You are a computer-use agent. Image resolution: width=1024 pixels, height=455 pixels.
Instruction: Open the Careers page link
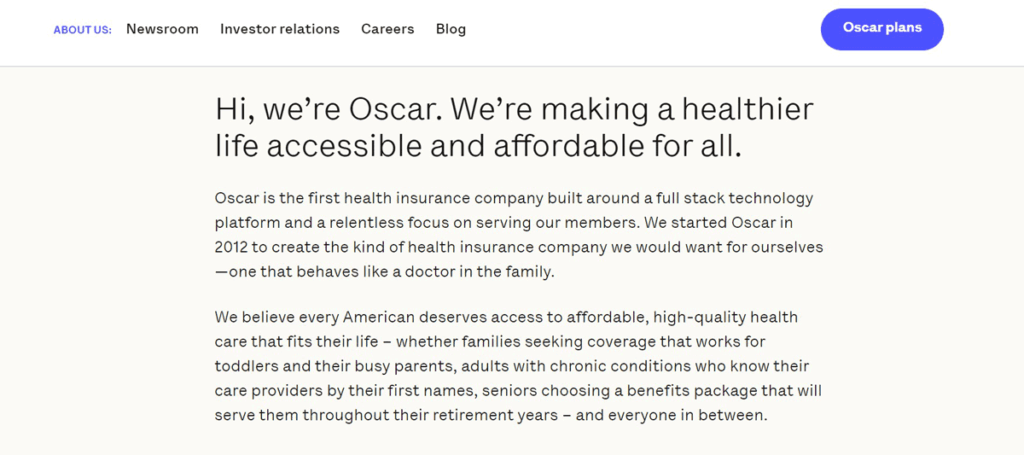tap(387, 29)
